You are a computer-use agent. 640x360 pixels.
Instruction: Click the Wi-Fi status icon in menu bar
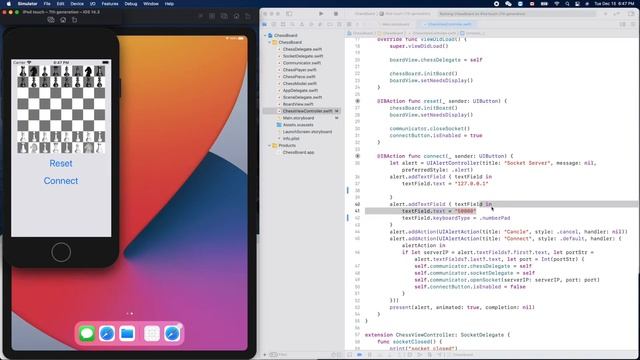(x=557, y=4)
